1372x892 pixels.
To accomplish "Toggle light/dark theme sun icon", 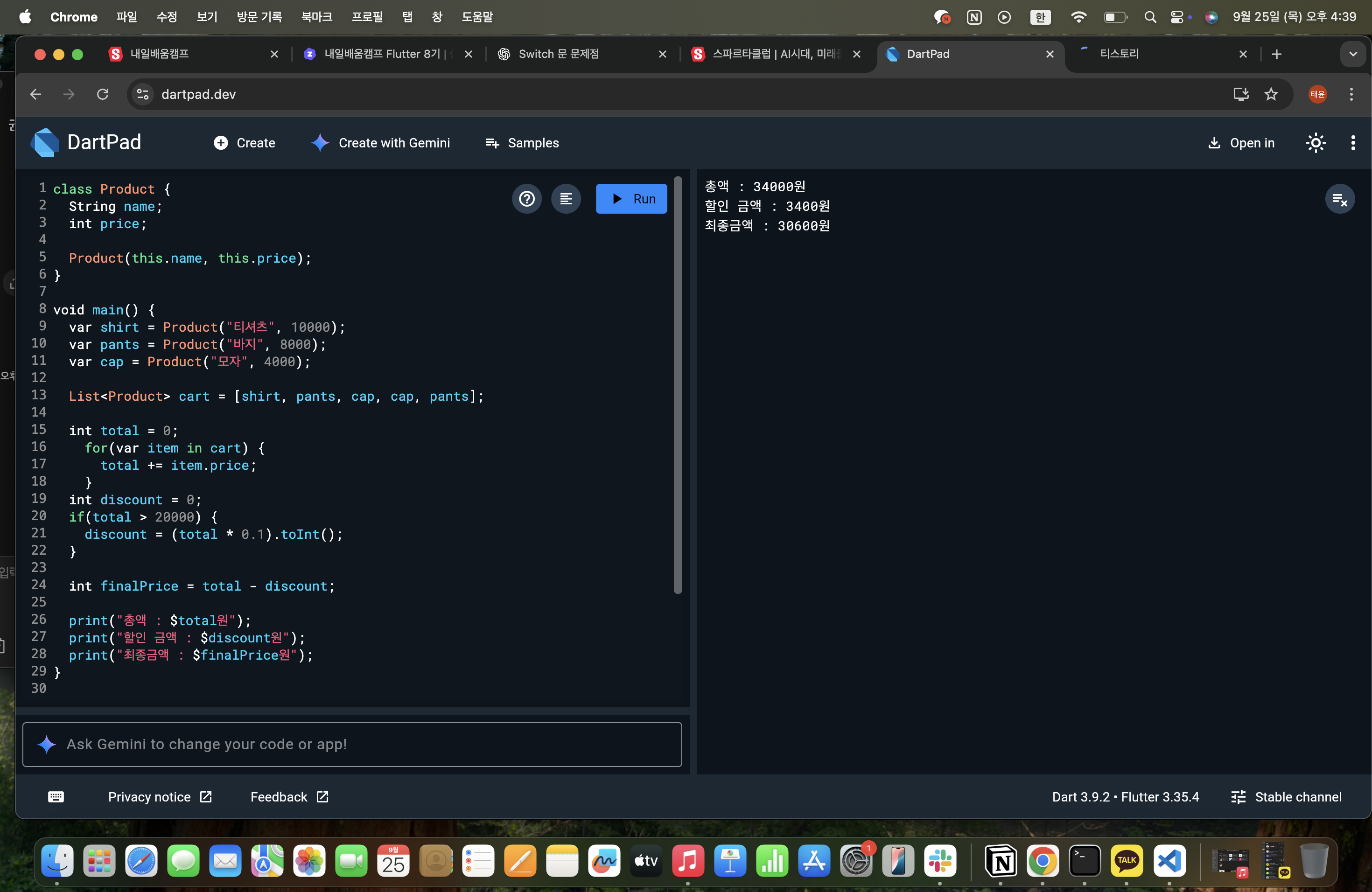I will pos(1316,143).
